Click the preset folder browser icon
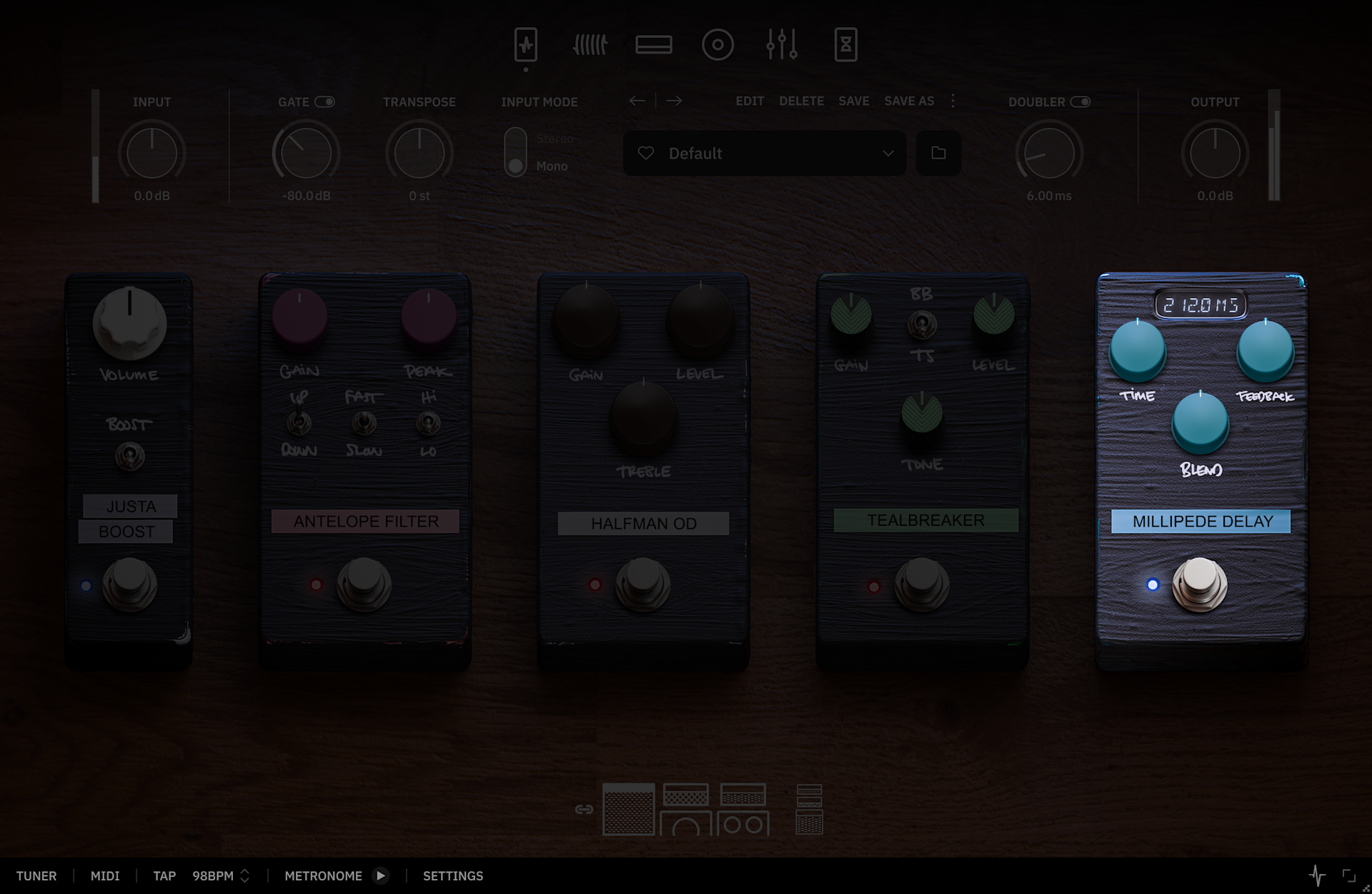The height and width of the screenshot is (894, 1372). point(938,153)
